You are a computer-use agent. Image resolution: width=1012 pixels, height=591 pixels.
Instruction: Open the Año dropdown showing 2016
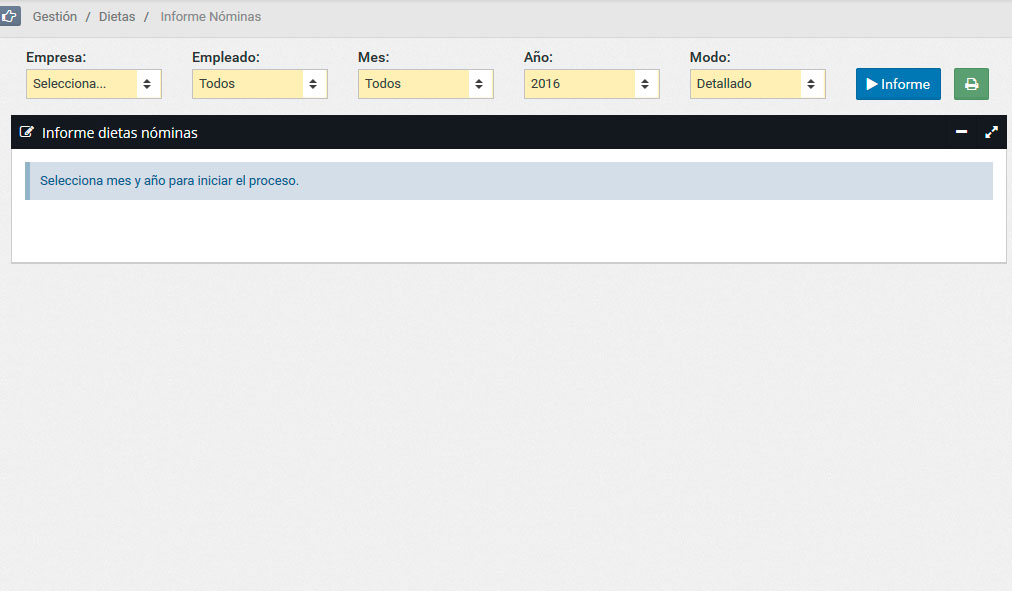(591, 84)
